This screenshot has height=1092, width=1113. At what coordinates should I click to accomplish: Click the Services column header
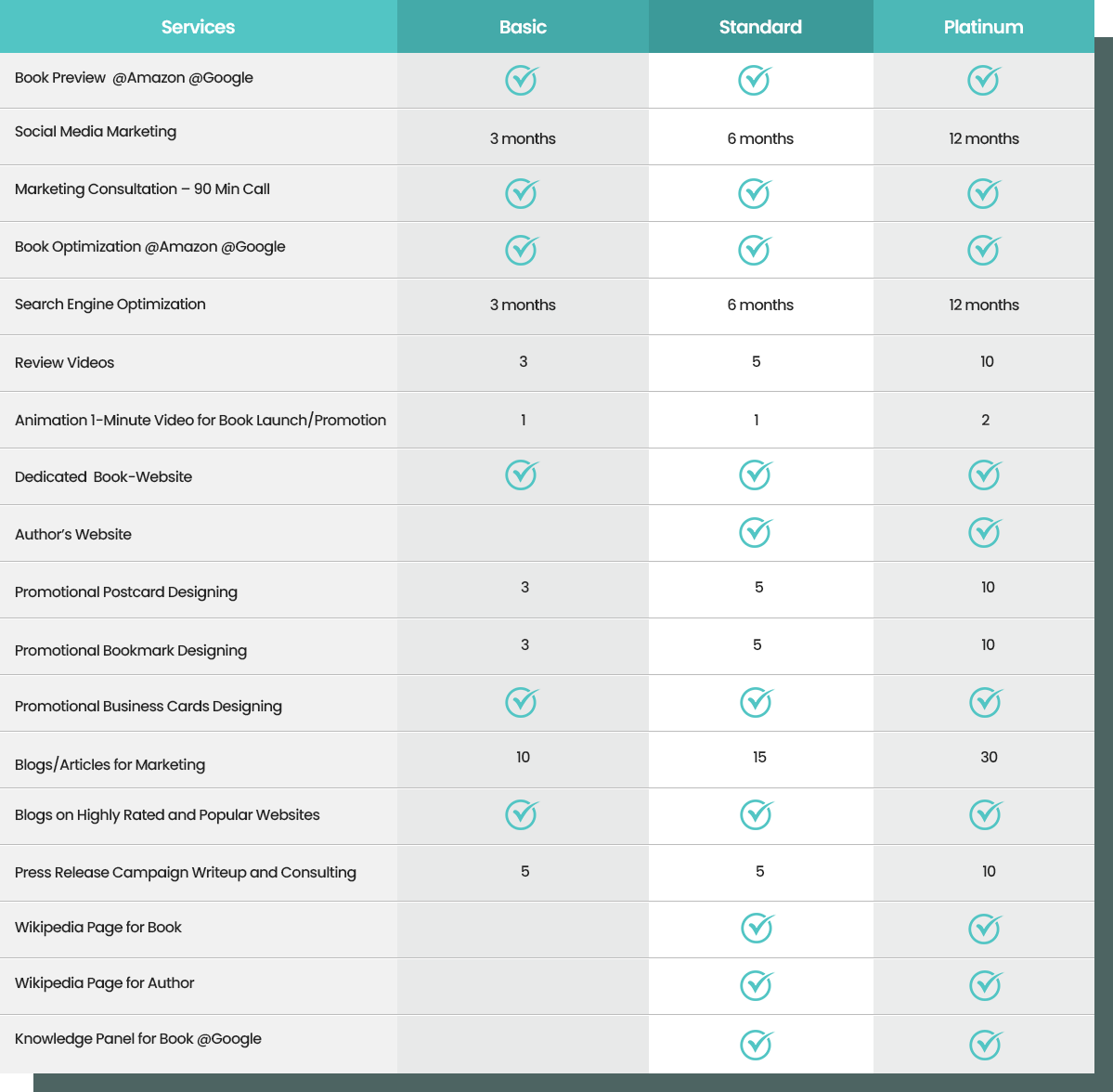click(198, 27)
